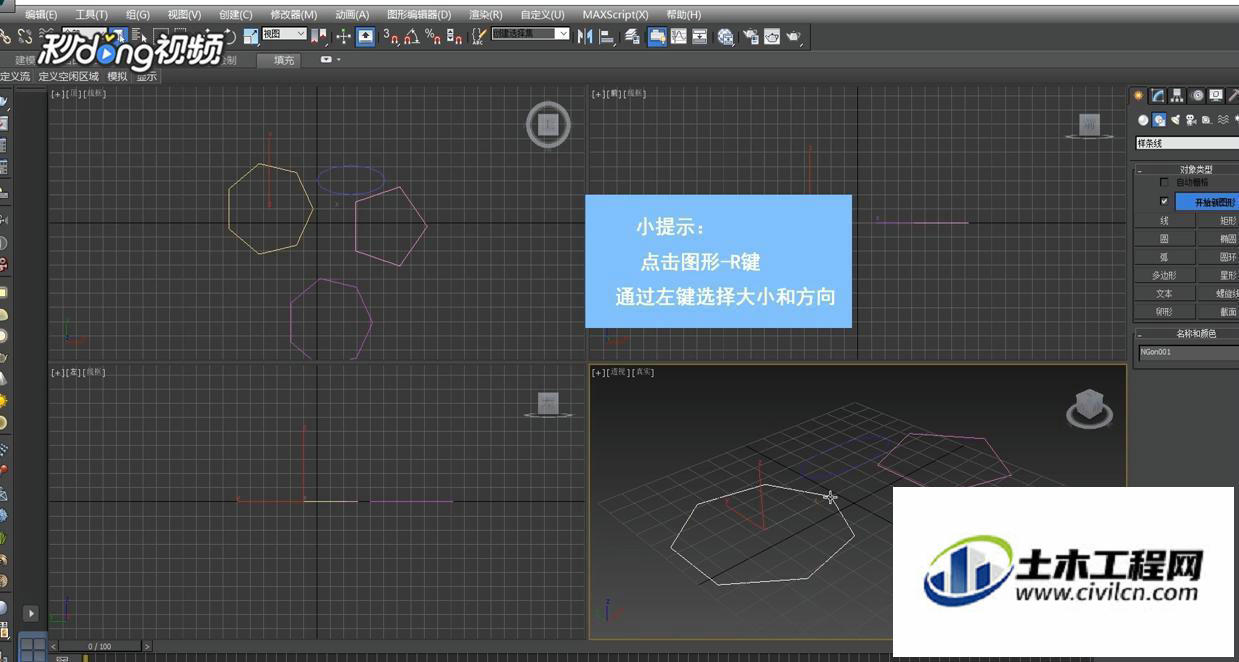Open the 工具(T) menu
The height and width of the screenshot is (662, 1239).
(x=92, y=15)
